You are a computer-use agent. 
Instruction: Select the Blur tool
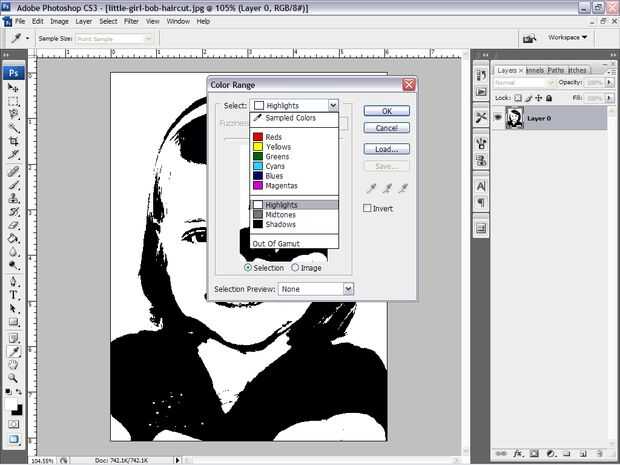tap(13, 252)
